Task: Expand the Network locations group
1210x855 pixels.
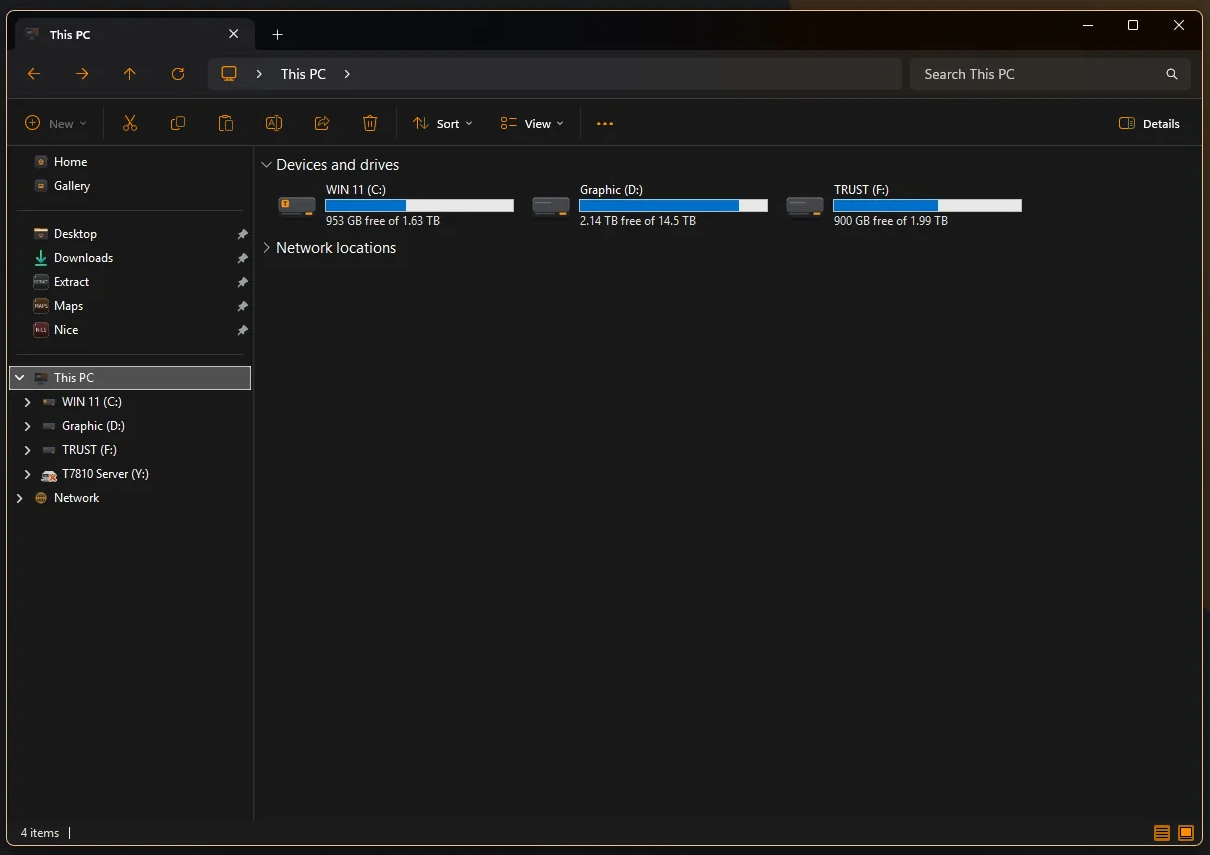Action: [266, 248]
